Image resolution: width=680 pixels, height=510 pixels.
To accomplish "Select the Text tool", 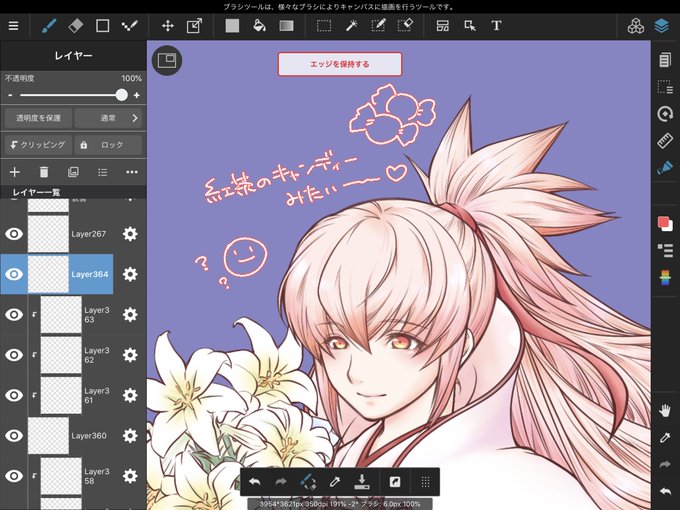I will coord(497,26).
